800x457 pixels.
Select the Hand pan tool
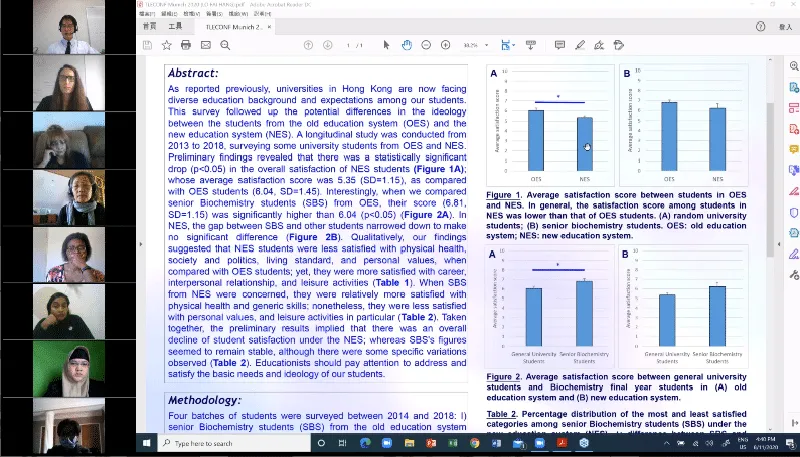click(x=407, y=45)
